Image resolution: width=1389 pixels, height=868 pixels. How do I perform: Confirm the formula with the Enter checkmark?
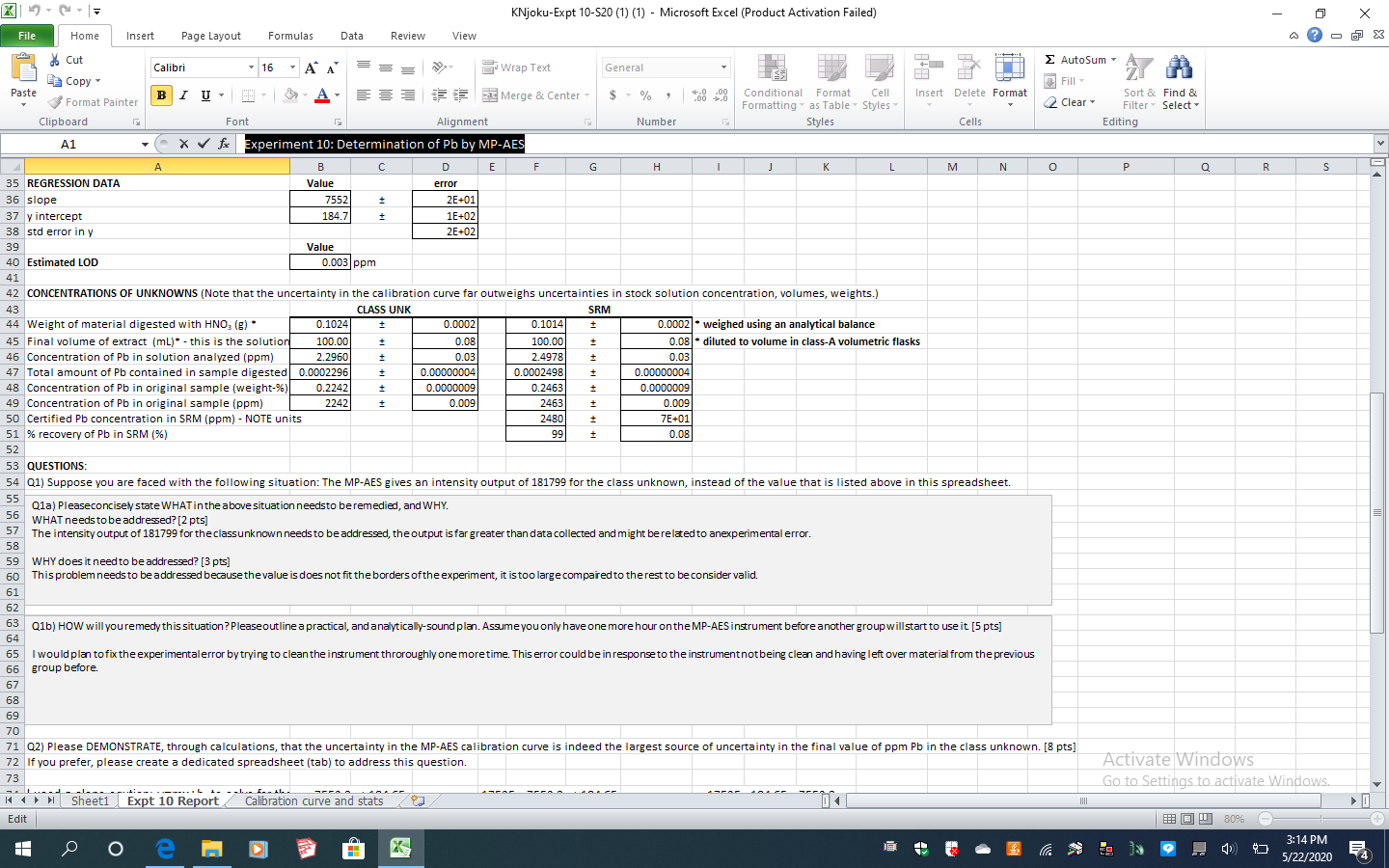[204, 143]
